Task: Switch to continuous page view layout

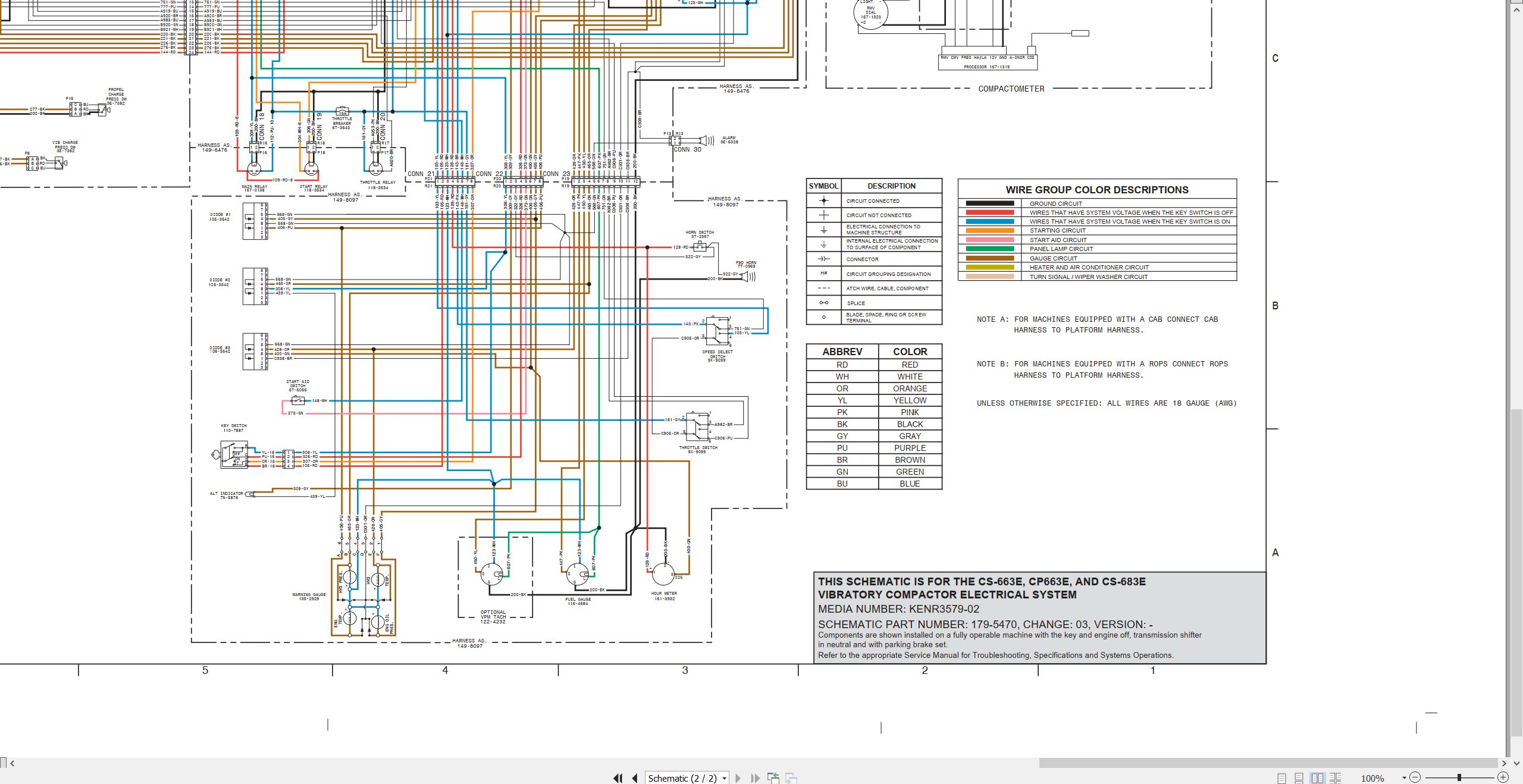Action: [x=1299, y=778]
